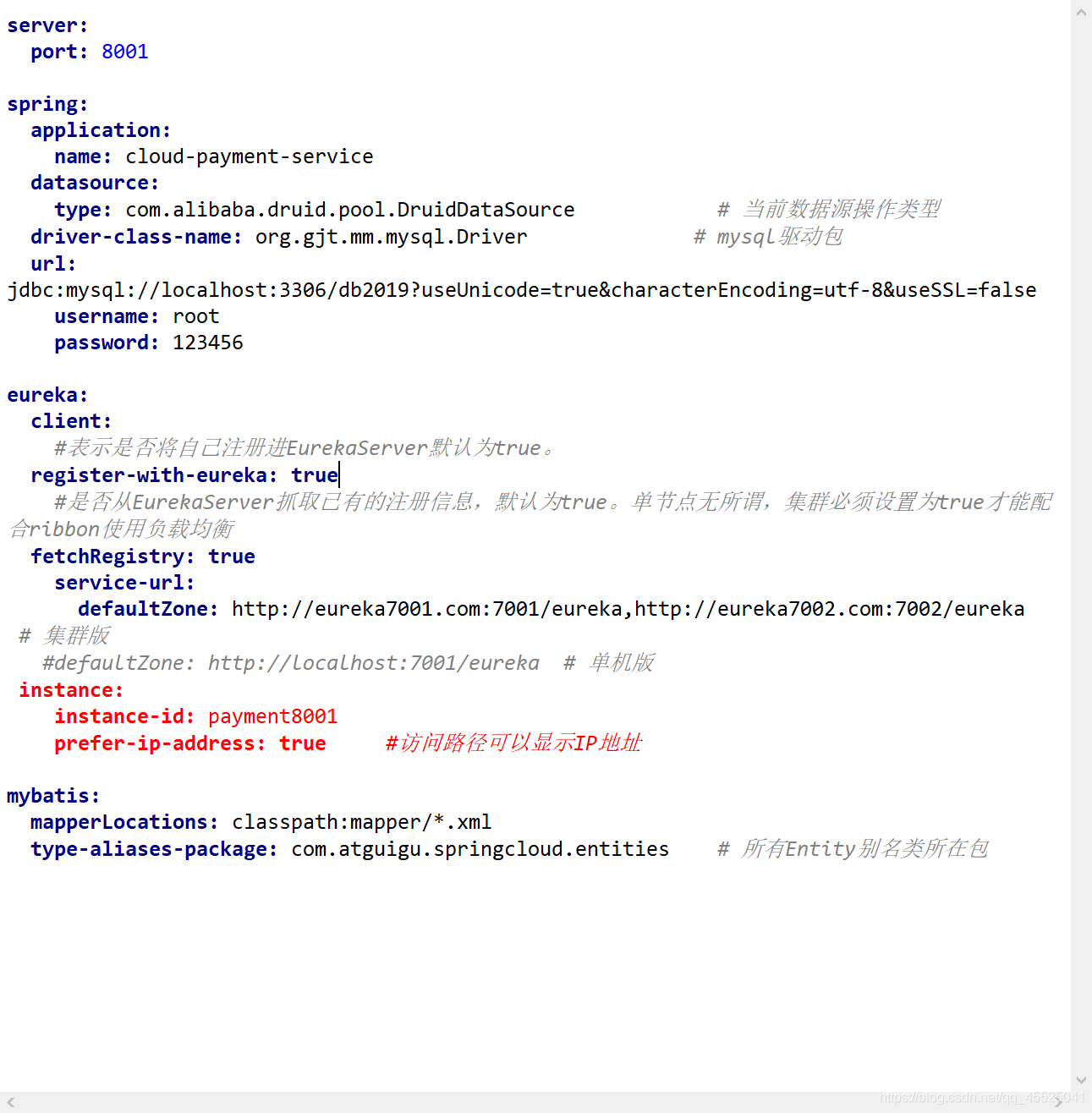Click the 'service-url:' key
The height and width of the screenshot is (1113, 1092).
pos(125,583)
